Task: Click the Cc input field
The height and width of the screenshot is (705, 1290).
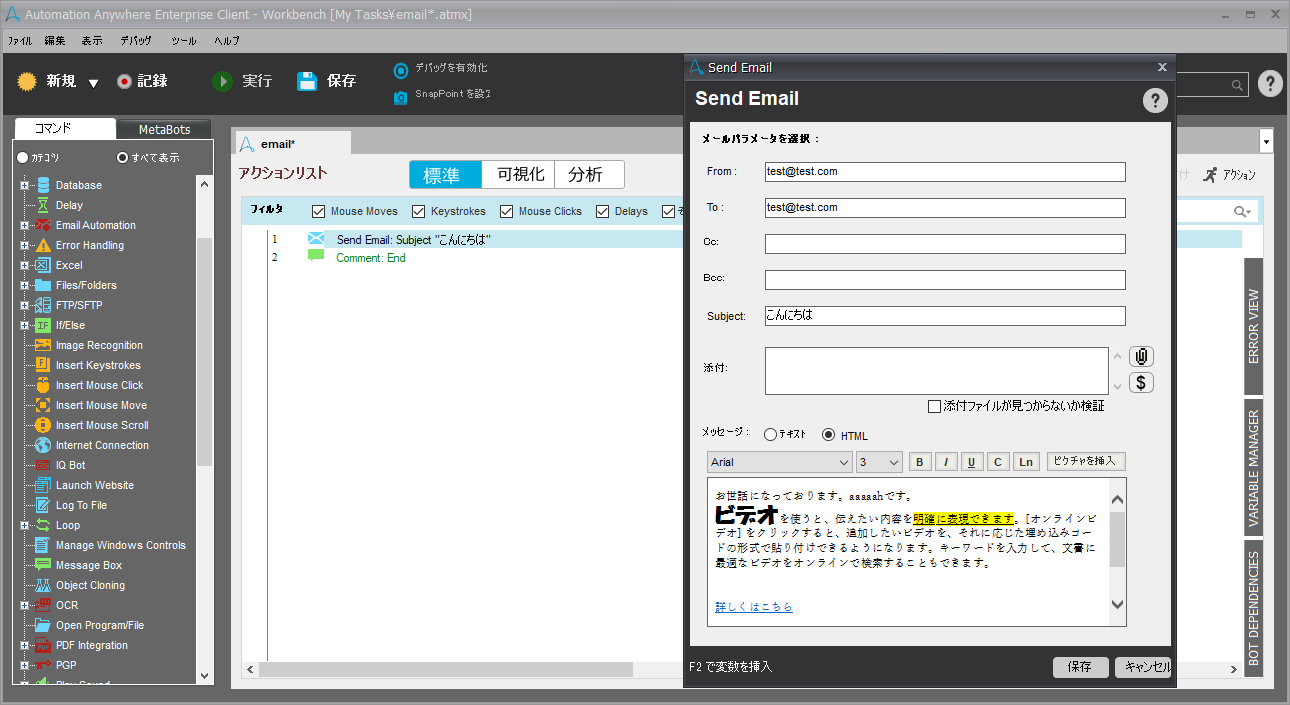Action: coord(945,244)
